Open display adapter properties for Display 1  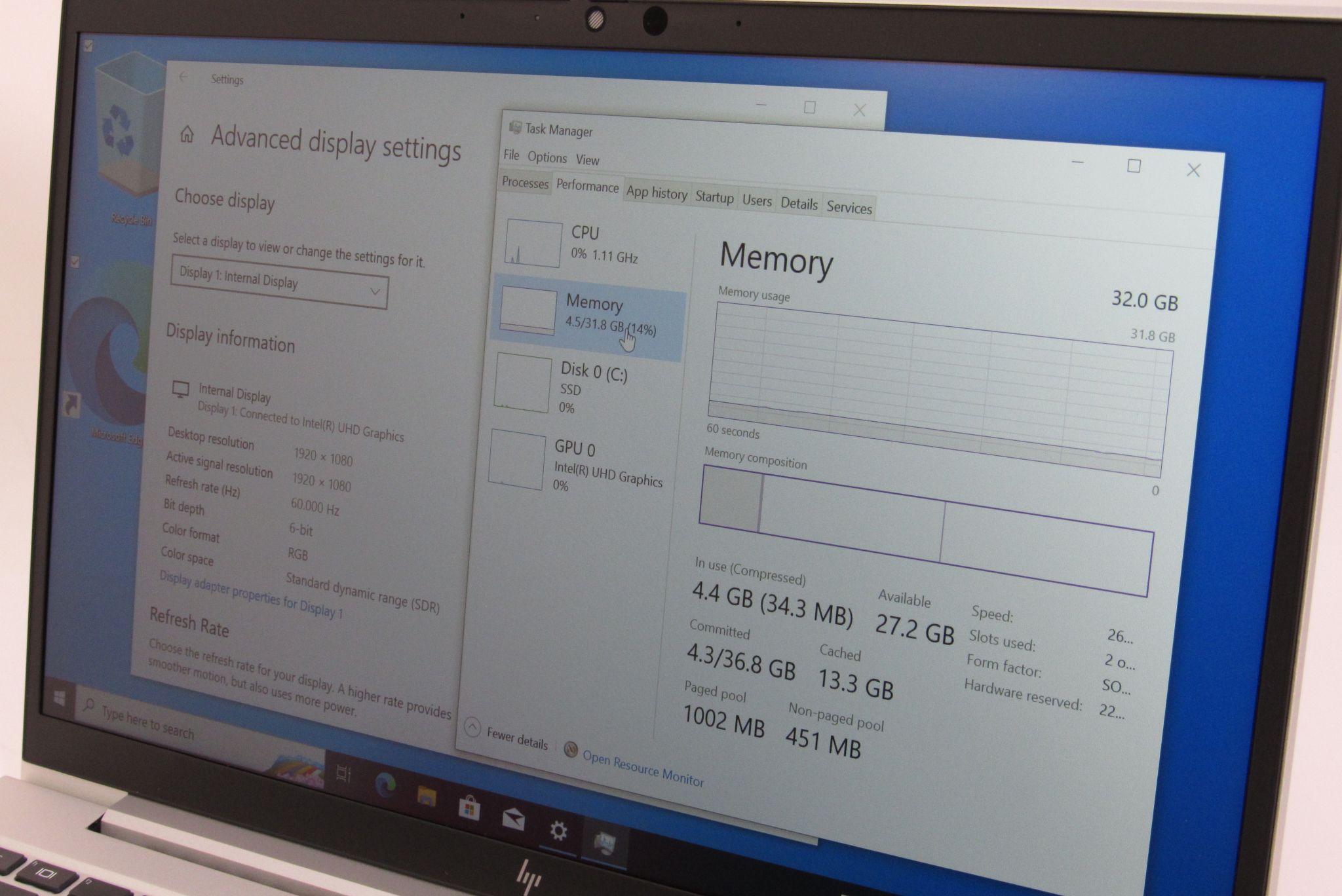point(250,595)
